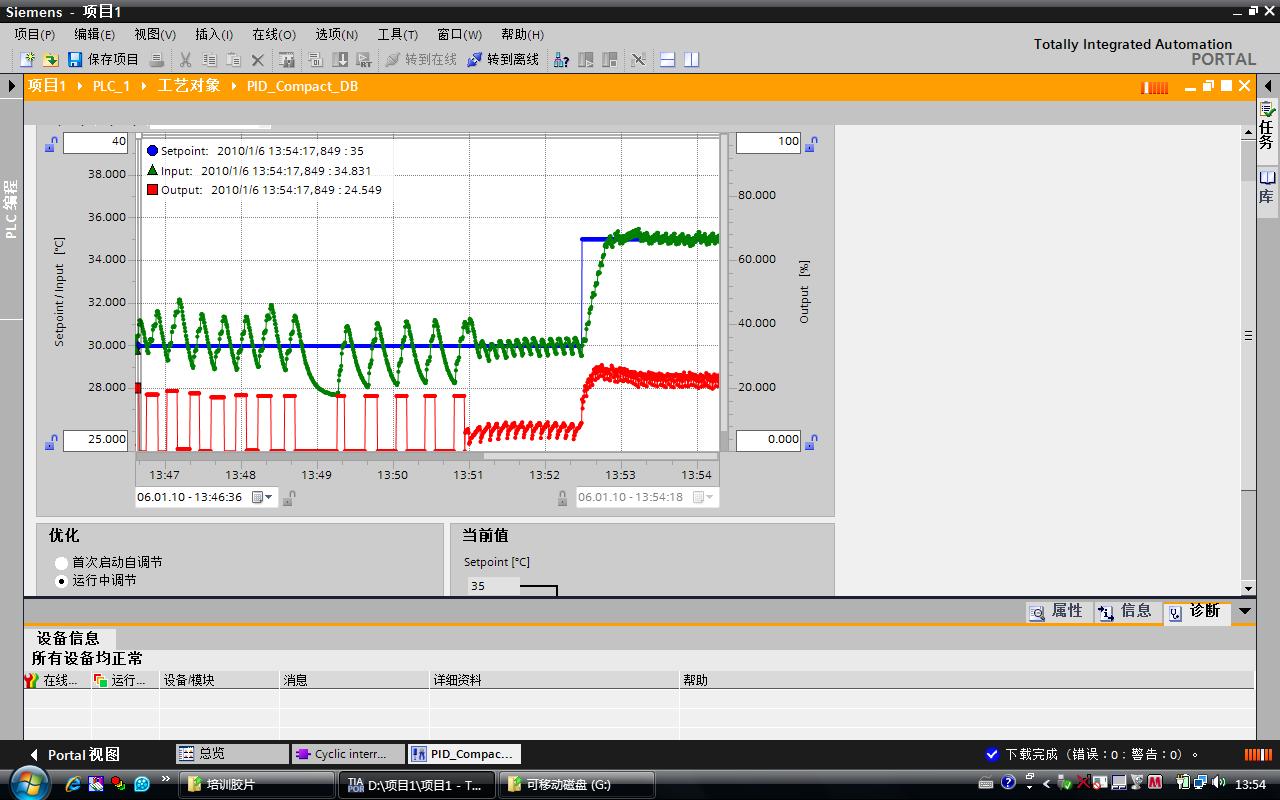This screenshot has width=1280, height=800.
Task: Toggle the lock beside the end time
Action: [x=564, y=498]
